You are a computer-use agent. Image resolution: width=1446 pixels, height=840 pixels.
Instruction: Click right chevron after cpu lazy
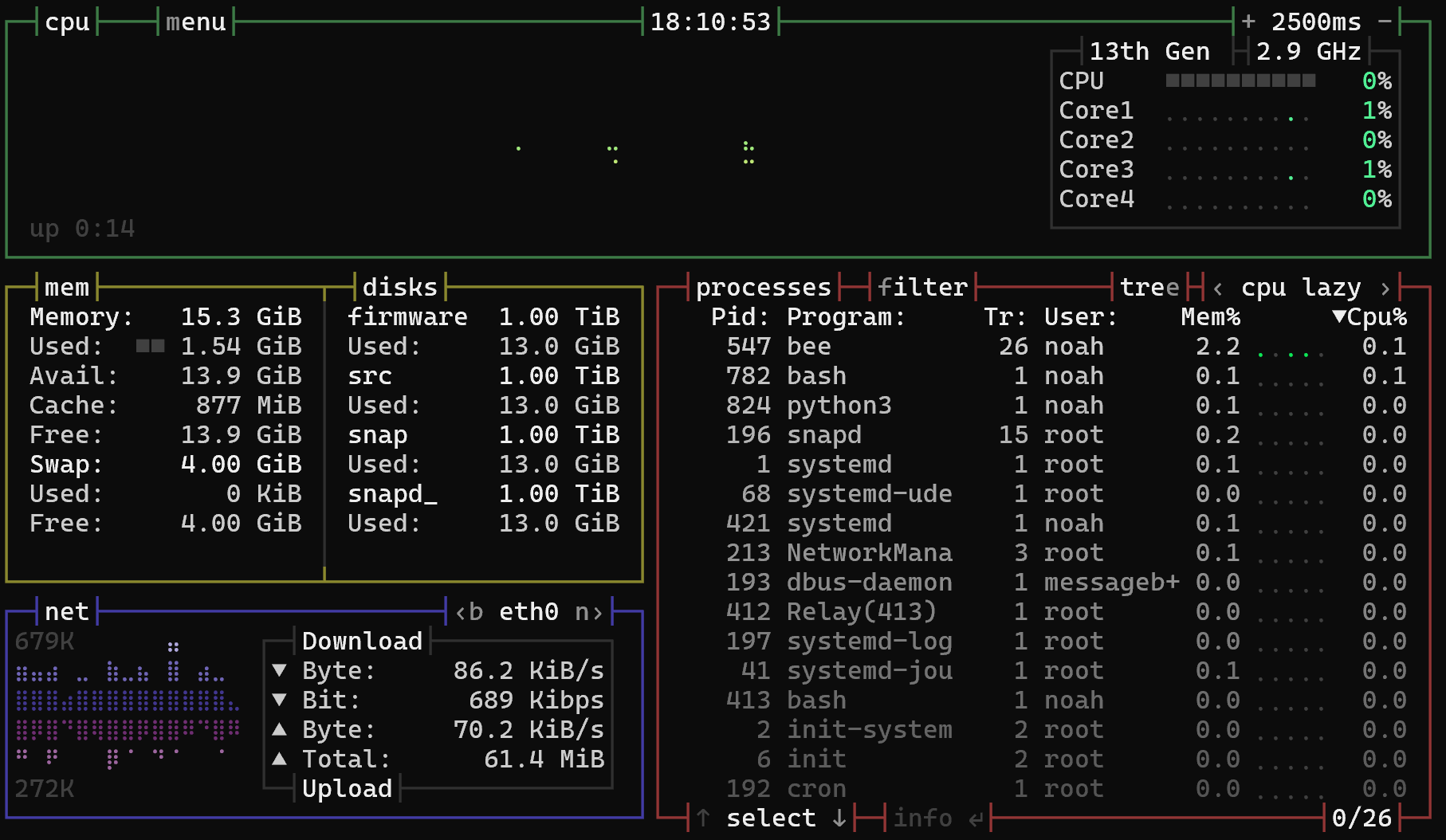point(1385,287)
